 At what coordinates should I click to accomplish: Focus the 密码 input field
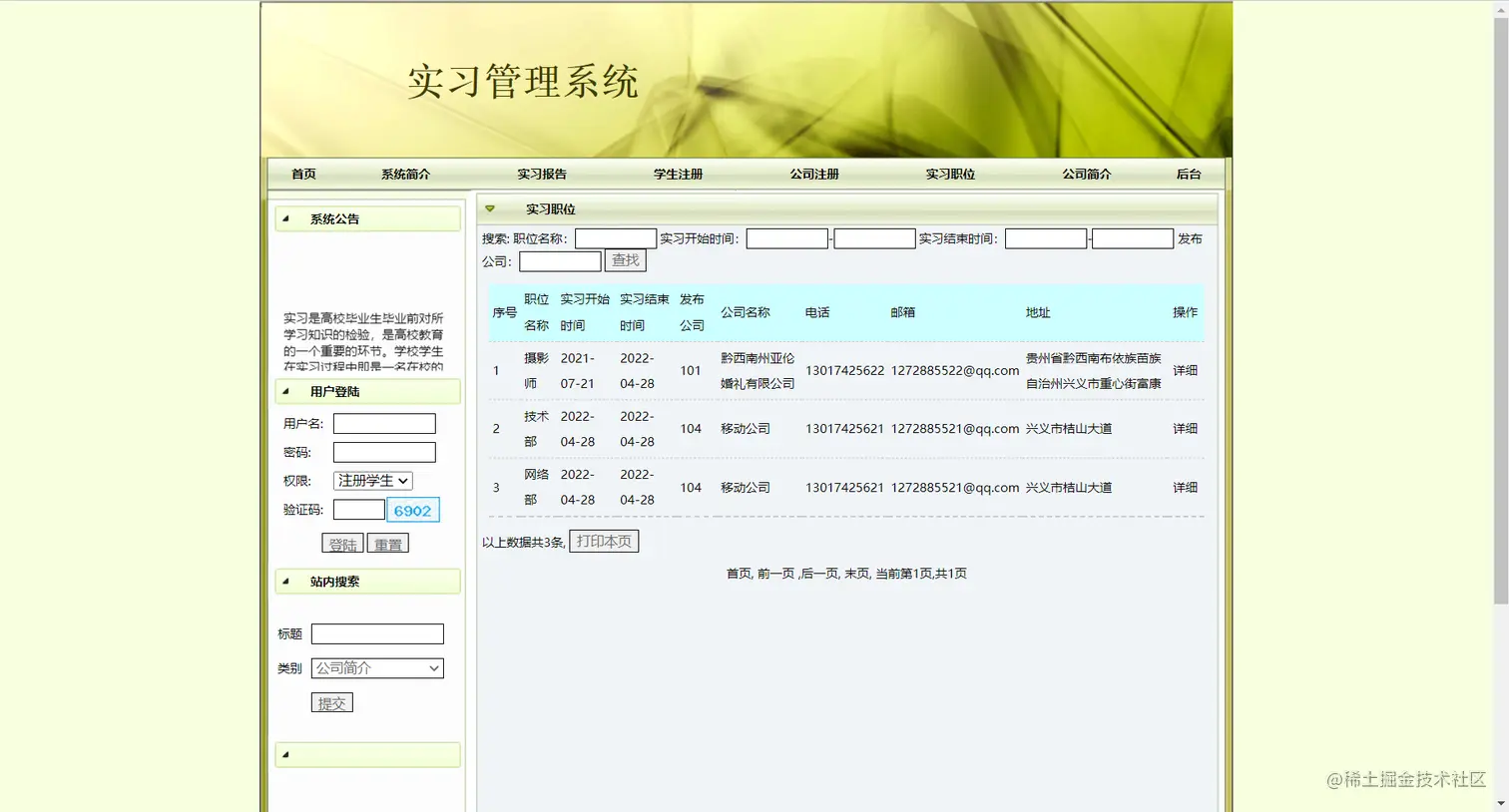(384, 452)
